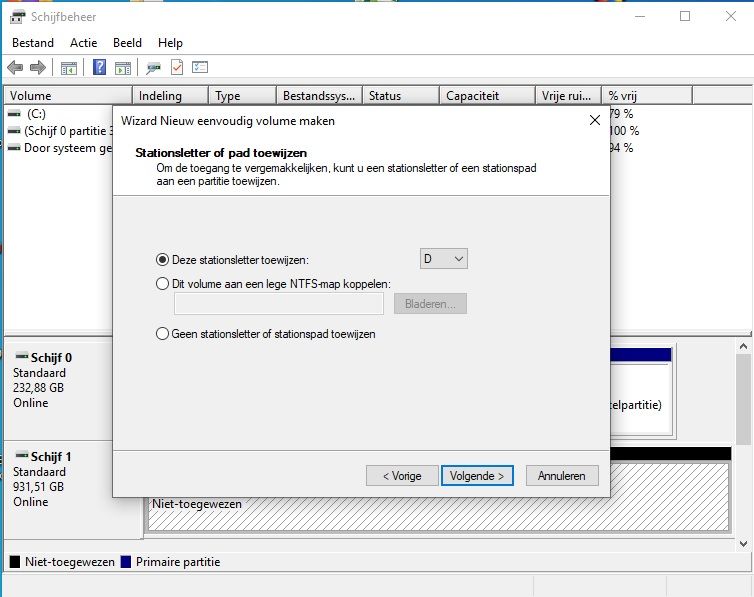This screenshot has width=754, height=597.
Task: Click the blue Primaire partitie legend swatch
Action: 126,562
